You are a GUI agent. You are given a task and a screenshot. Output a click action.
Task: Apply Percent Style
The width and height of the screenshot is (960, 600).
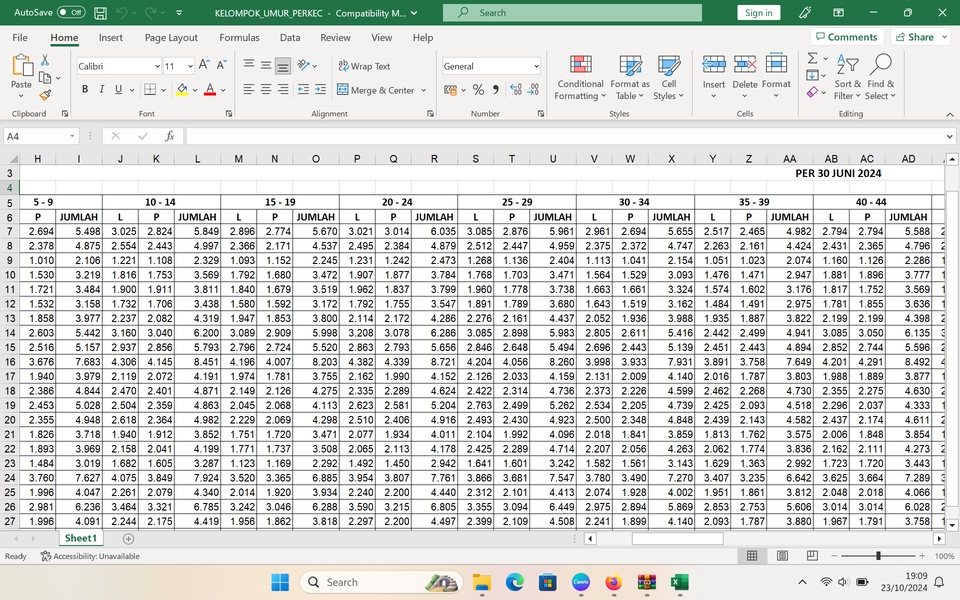[x=478, y=90]
